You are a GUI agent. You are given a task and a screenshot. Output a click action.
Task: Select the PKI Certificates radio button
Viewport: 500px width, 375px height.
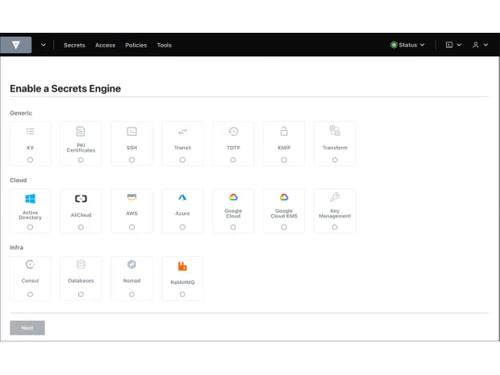(81, 160)
